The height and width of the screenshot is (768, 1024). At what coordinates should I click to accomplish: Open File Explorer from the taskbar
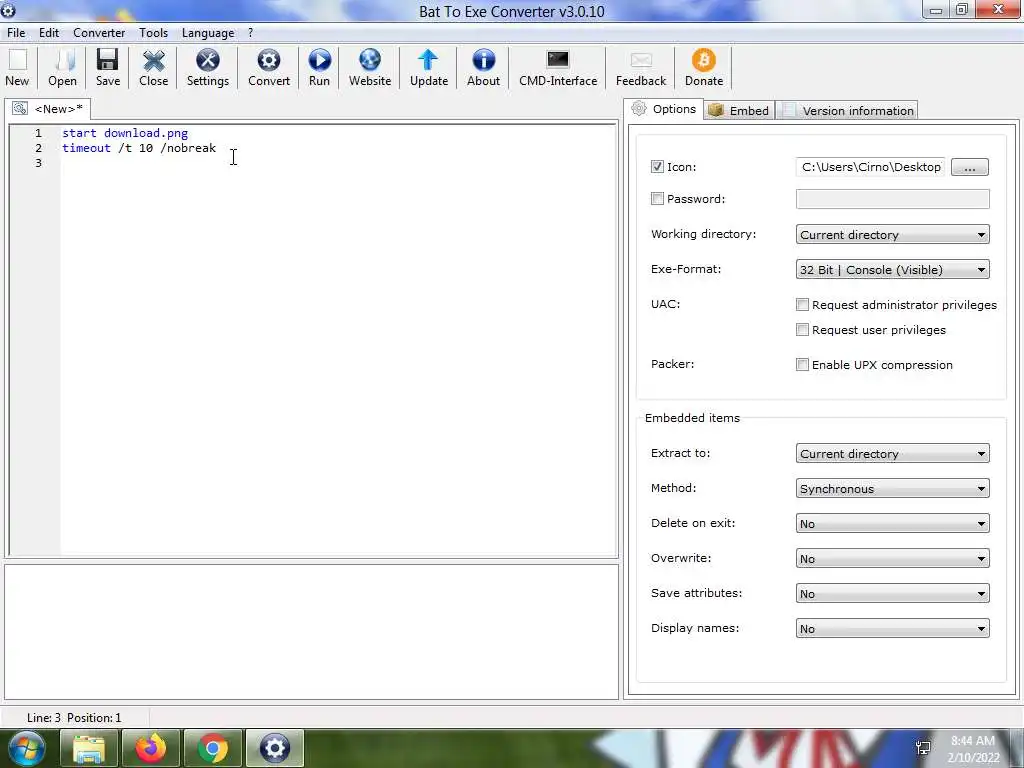(89, 748)
